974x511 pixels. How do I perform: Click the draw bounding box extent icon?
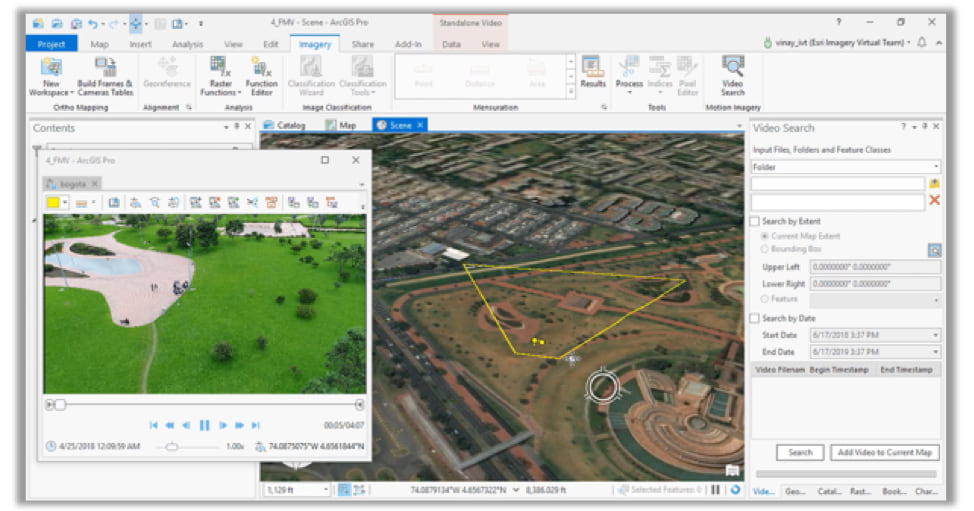coord(934,250)
